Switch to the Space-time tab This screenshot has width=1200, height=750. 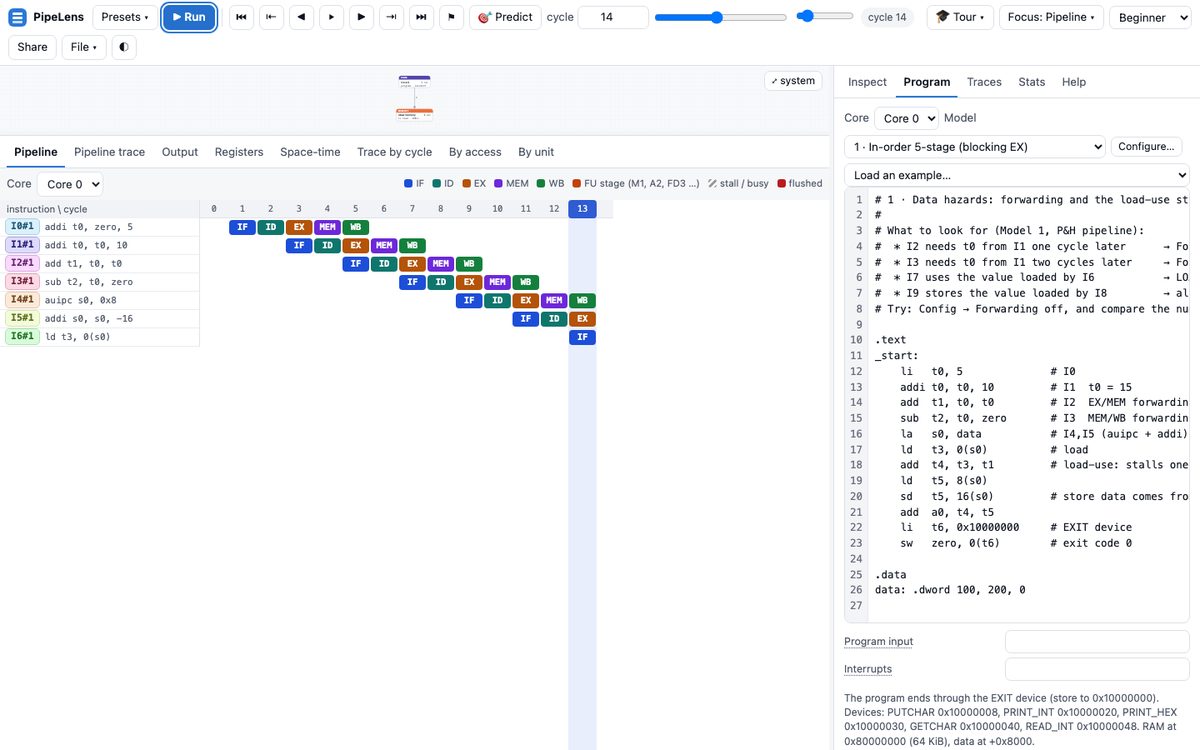coord(310,152)
